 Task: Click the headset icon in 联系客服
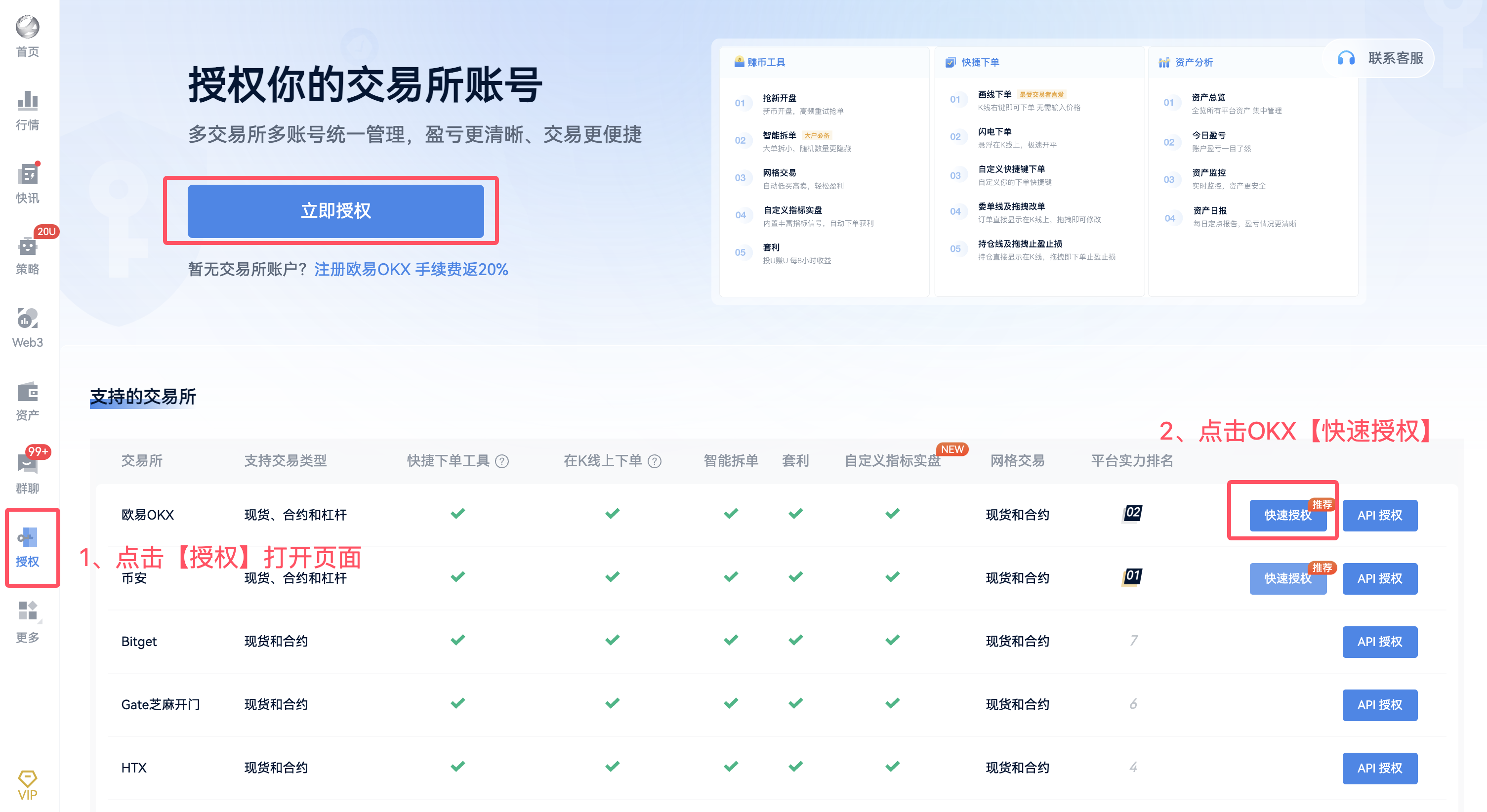pos(1346,58)
